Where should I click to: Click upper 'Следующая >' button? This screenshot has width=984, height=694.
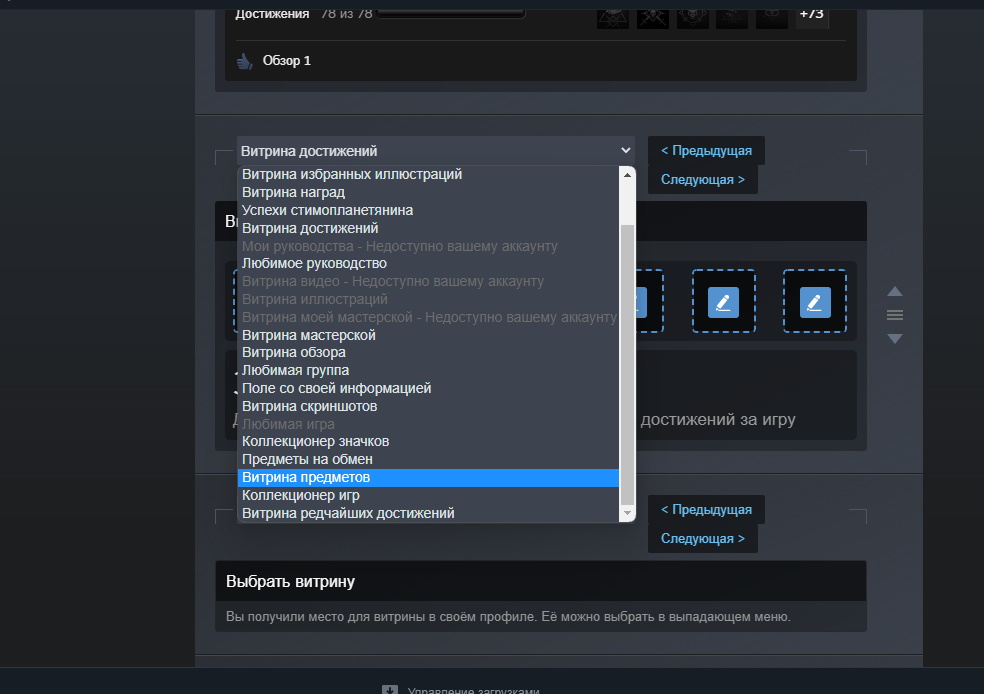pyautogui.click(x=702, y=179)
